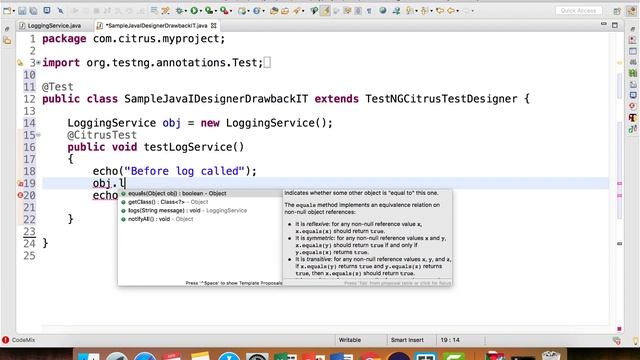Click the green Run button icon
This screenshot has height=360, width=640.
(x=194, y=11)
